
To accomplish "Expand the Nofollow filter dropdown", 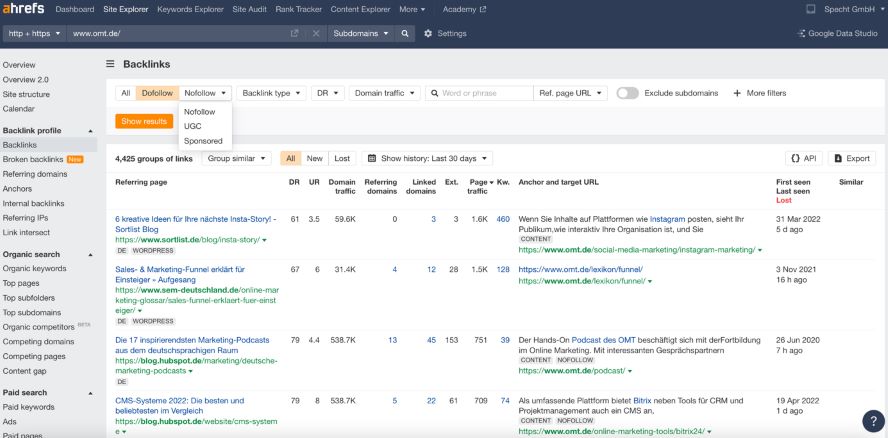I will [206, 93].
